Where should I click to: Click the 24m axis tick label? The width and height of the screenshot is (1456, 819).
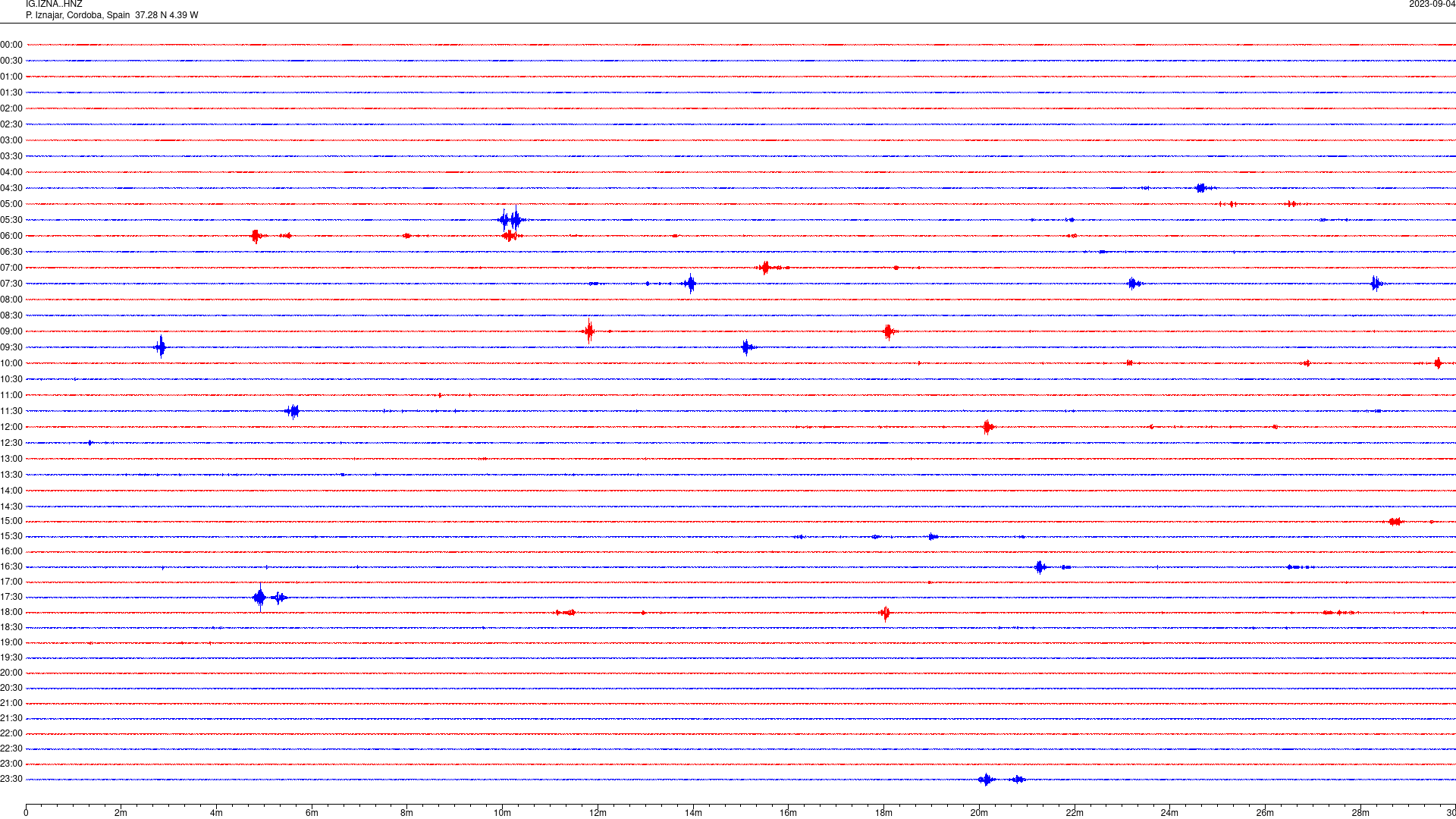[x=1169, y=813]
